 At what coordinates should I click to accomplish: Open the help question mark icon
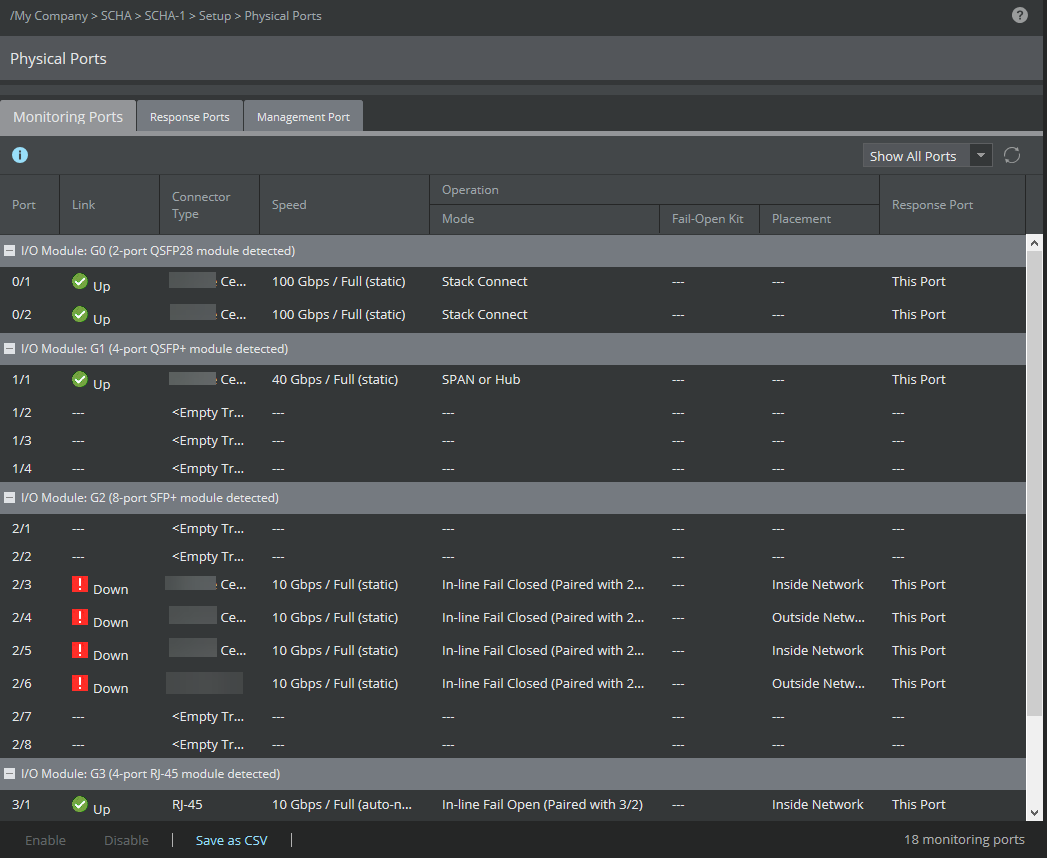[x=1020, y=15]
